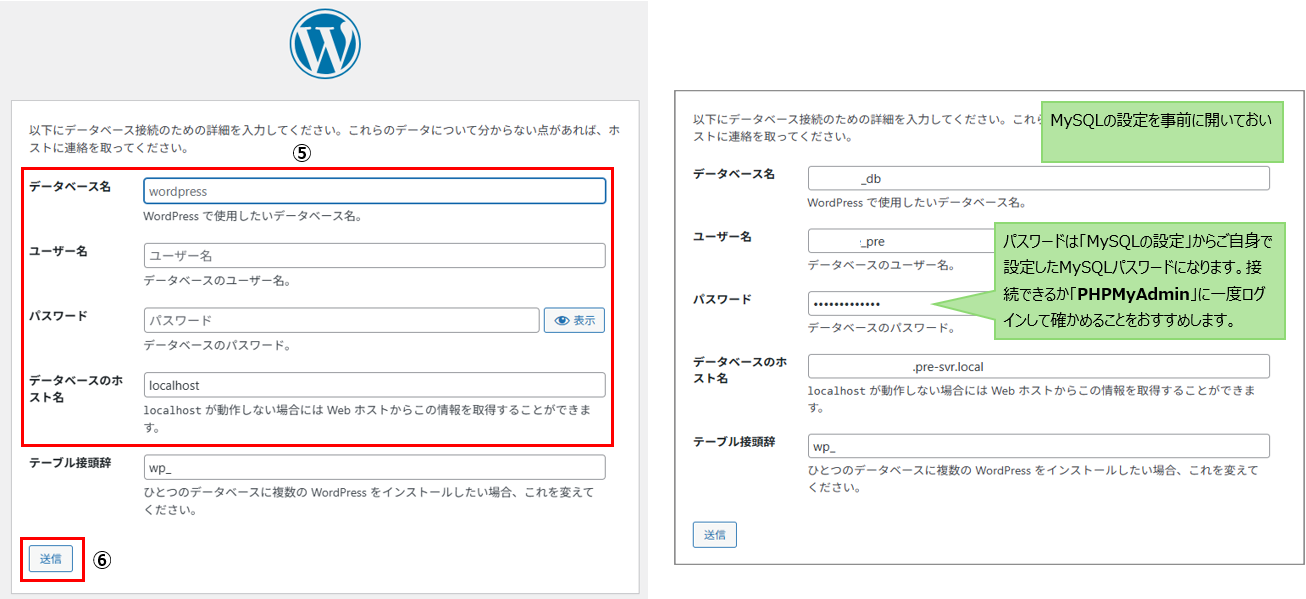This screenshot has height=599, width=1306.
Task: Click the wp_ prefix field below the red box
Action: 374,468
